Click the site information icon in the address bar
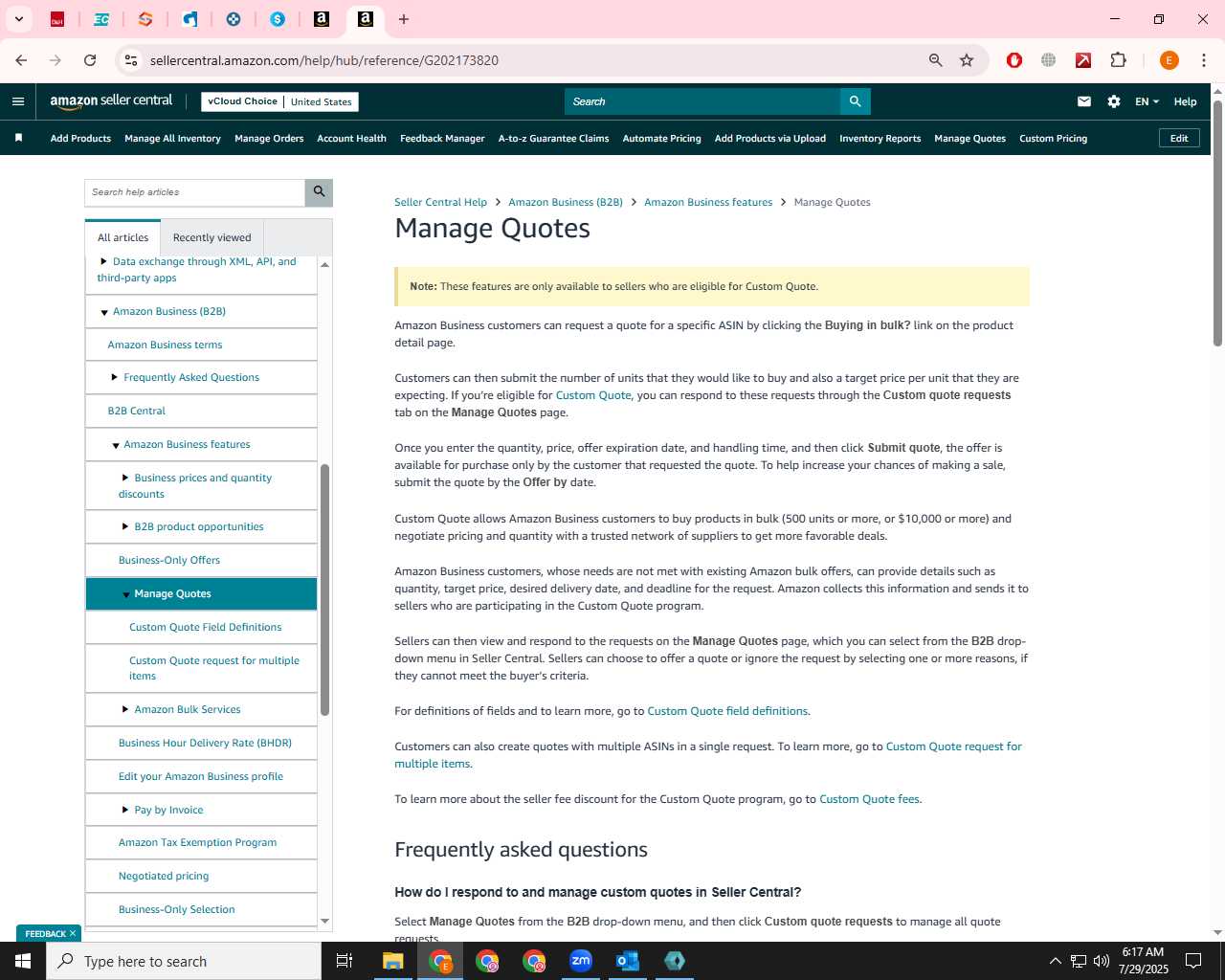1225x980 pixels. (x=131, y=60)
